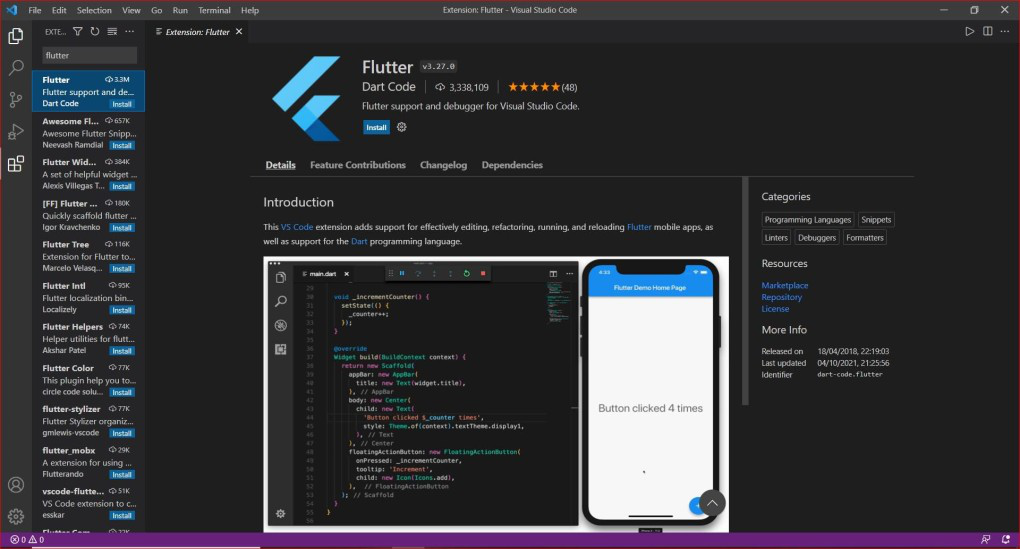
Task: Select Programming Languages category tag
Action: [x=807, y=219]
